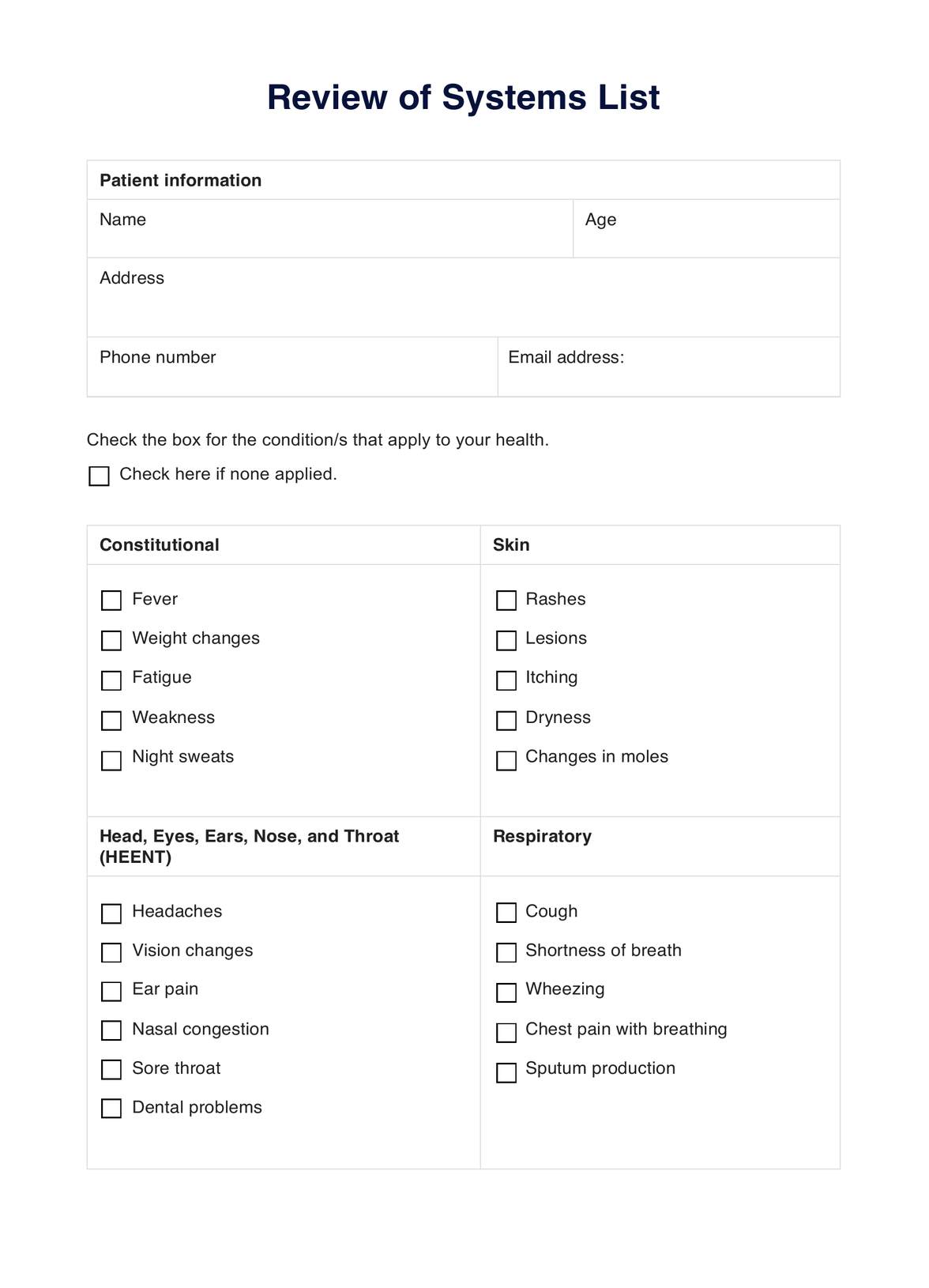Tick the Itching checkbox

tap(506, 680)
